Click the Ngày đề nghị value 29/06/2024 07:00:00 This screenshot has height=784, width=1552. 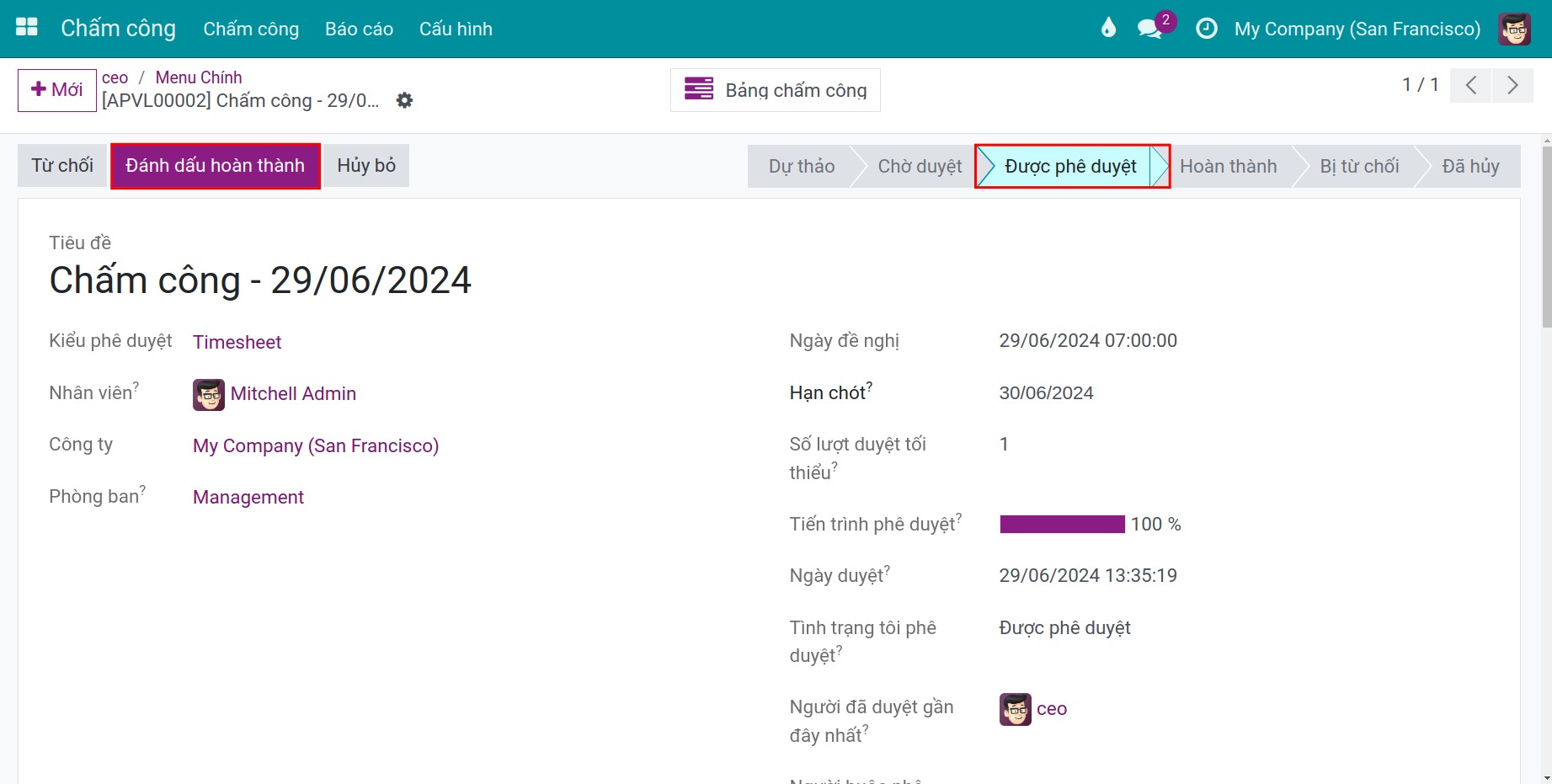(1088, 340)
